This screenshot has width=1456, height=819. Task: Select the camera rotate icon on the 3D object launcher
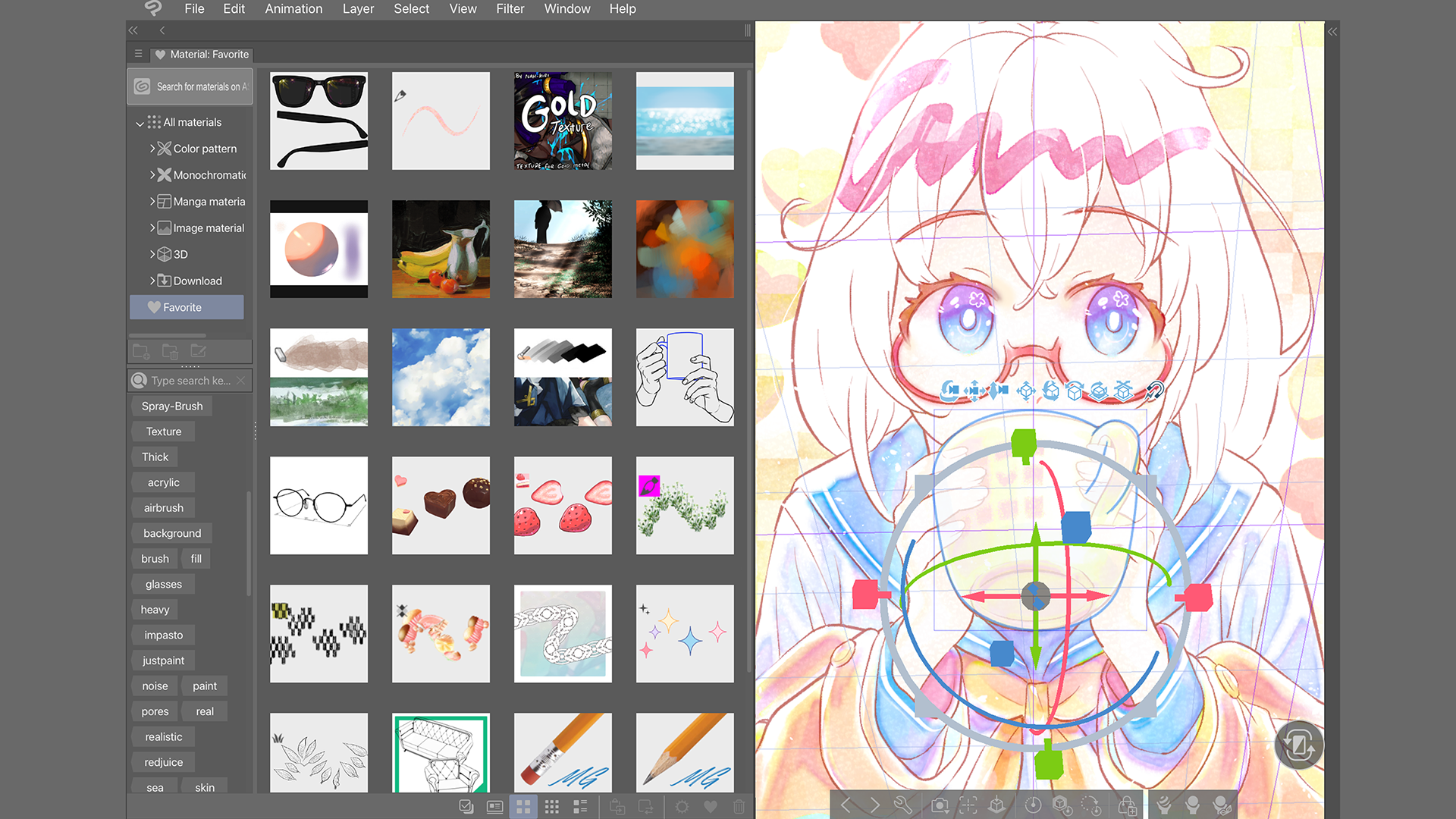[x=950, y=391]
